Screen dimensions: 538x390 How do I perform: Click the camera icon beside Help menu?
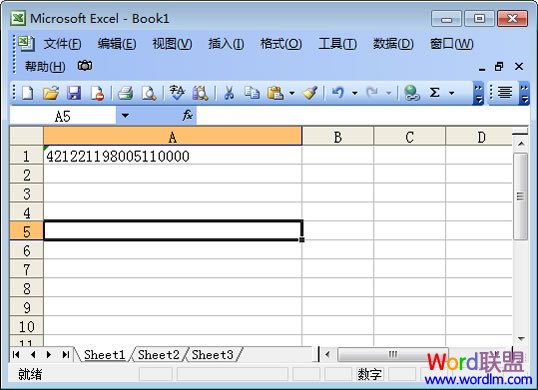tap(85, 66)
